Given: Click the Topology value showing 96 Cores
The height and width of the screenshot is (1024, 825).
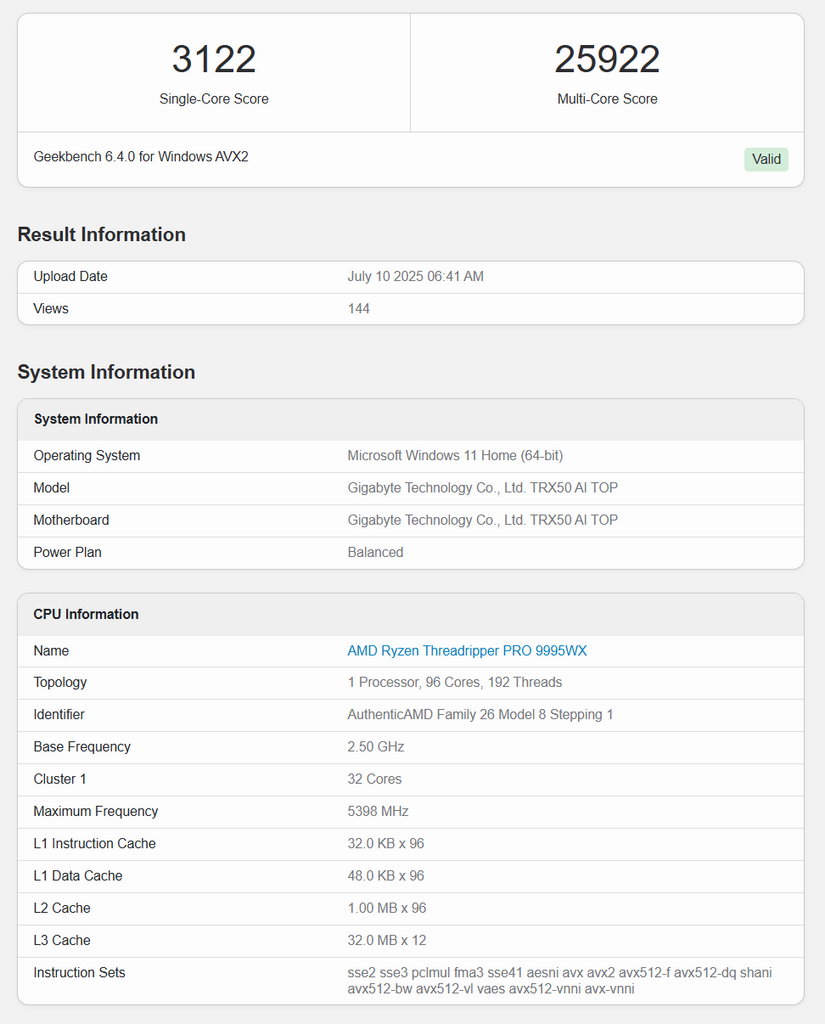Looking at the screenshot, I should [454, 683].
